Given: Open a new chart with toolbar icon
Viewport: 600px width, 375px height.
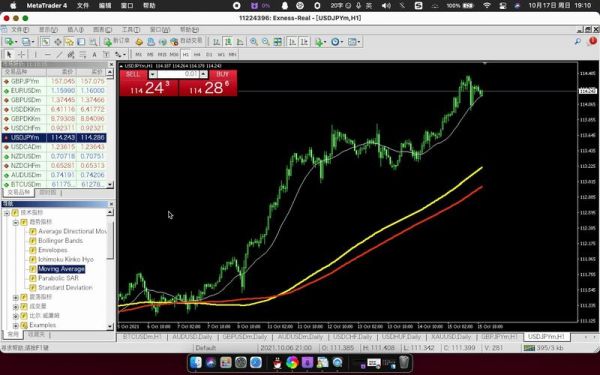Looking at the screenshot, I should [x=9, y=42].
